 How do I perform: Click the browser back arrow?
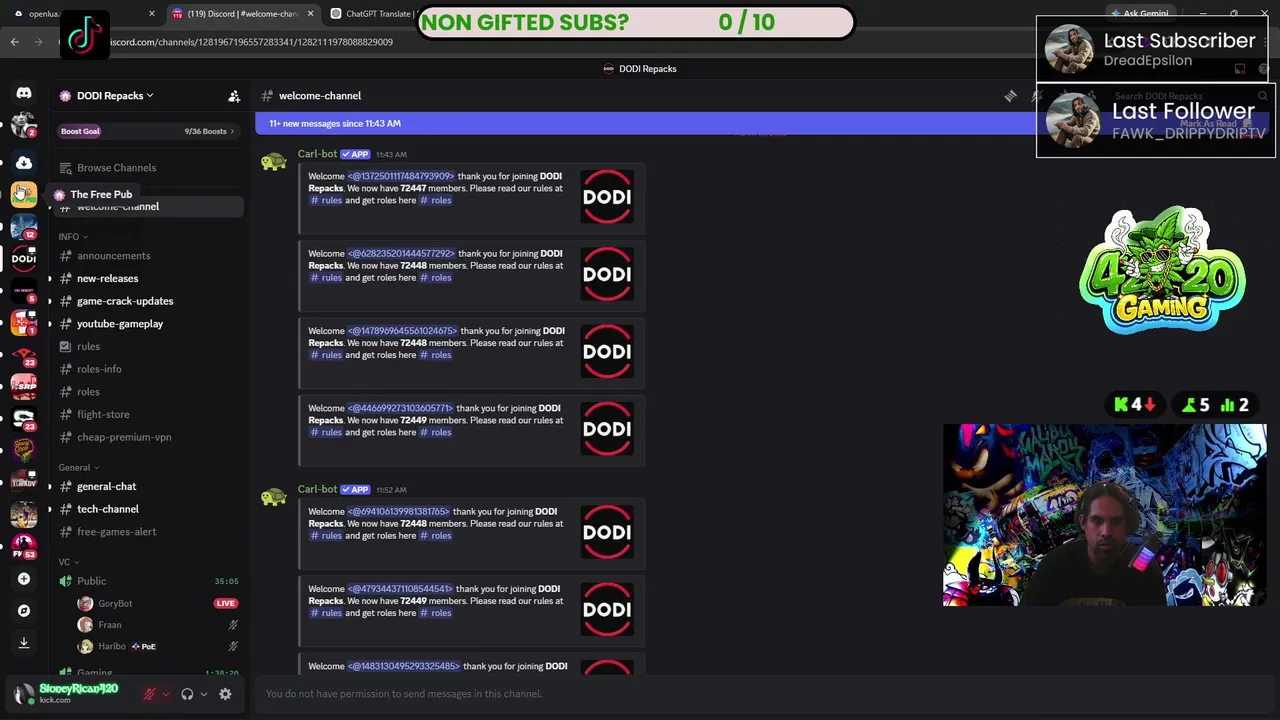click(x=14, y=42)
